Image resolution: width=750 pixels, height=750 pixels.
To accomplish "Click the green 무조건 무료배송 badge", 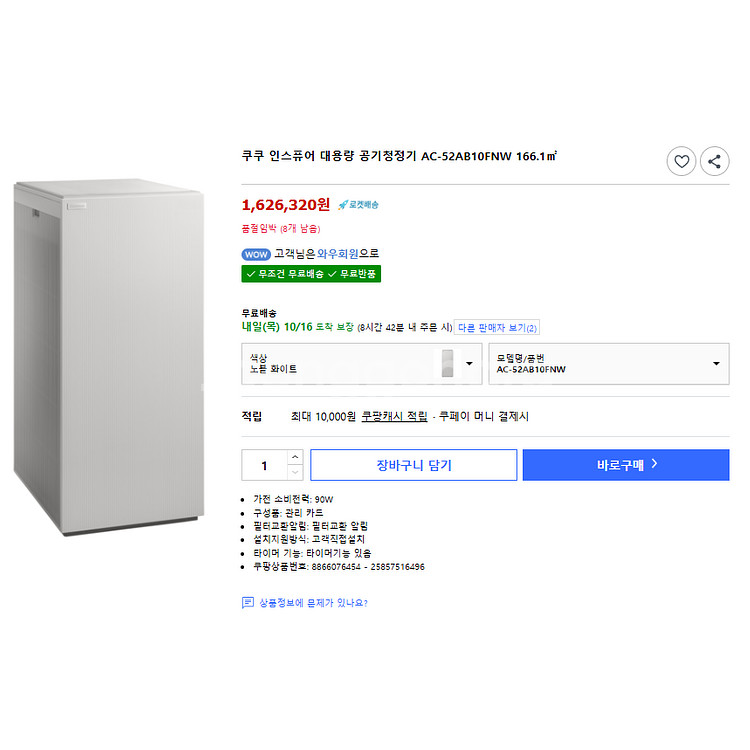I will coord(283,273).
